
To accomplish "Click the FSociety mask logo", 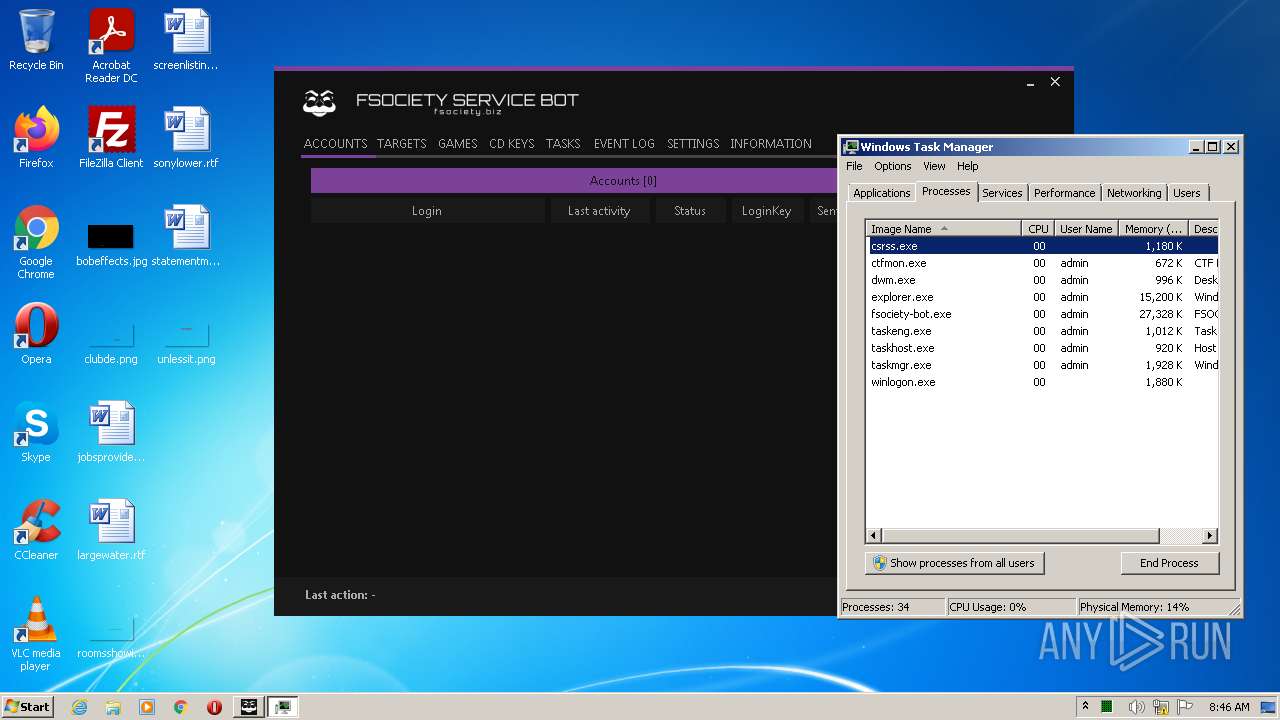I will pyautogui.click(x=319, y=102).
